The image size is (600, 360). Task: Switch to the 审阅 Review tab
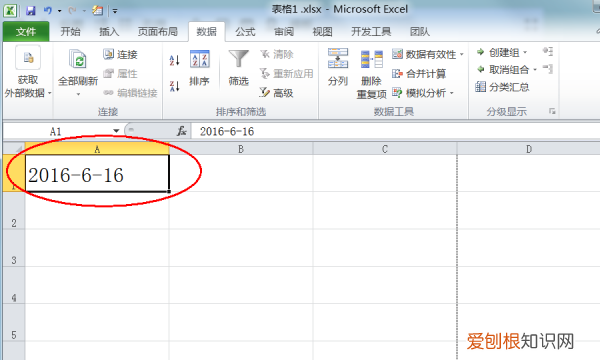click(x=284, y=31)
